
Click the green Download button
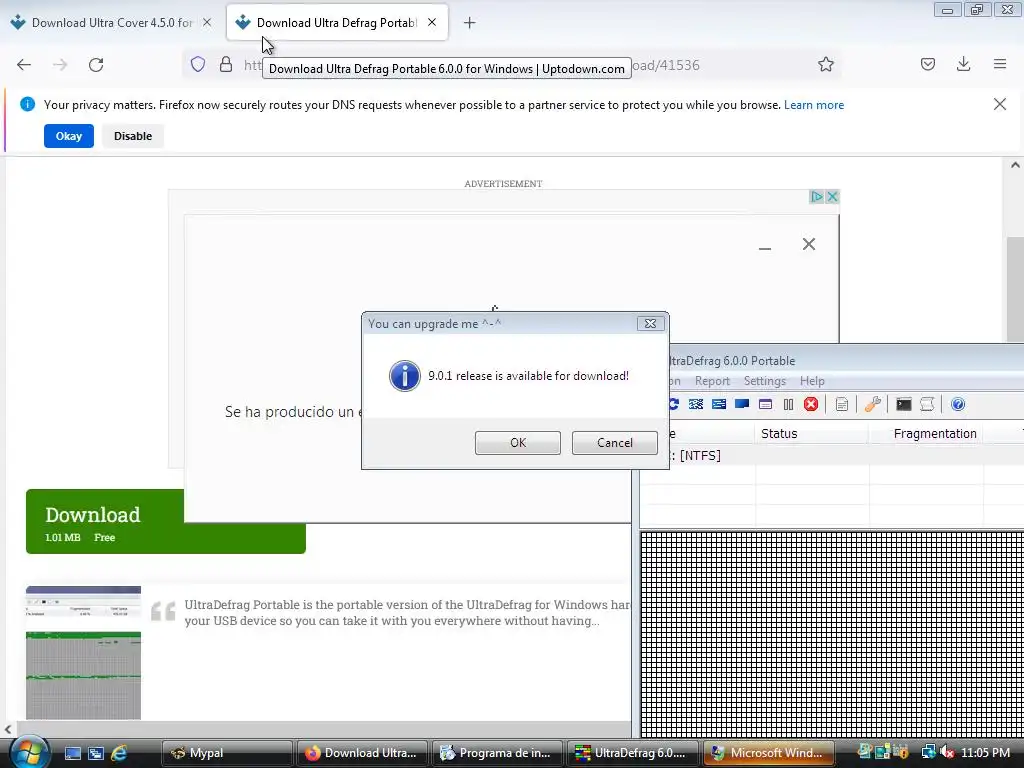[x=104, y=521]
